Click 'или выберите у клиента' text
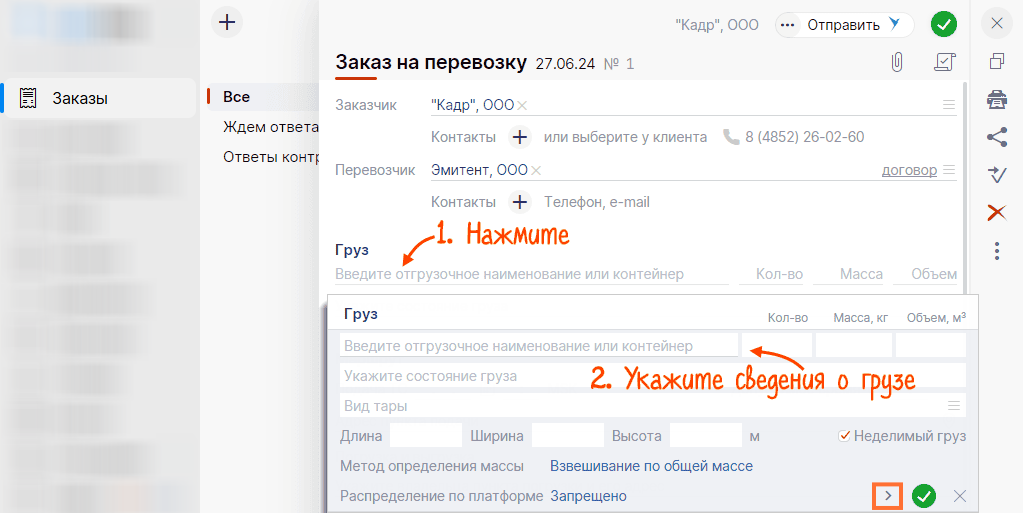 625,137
